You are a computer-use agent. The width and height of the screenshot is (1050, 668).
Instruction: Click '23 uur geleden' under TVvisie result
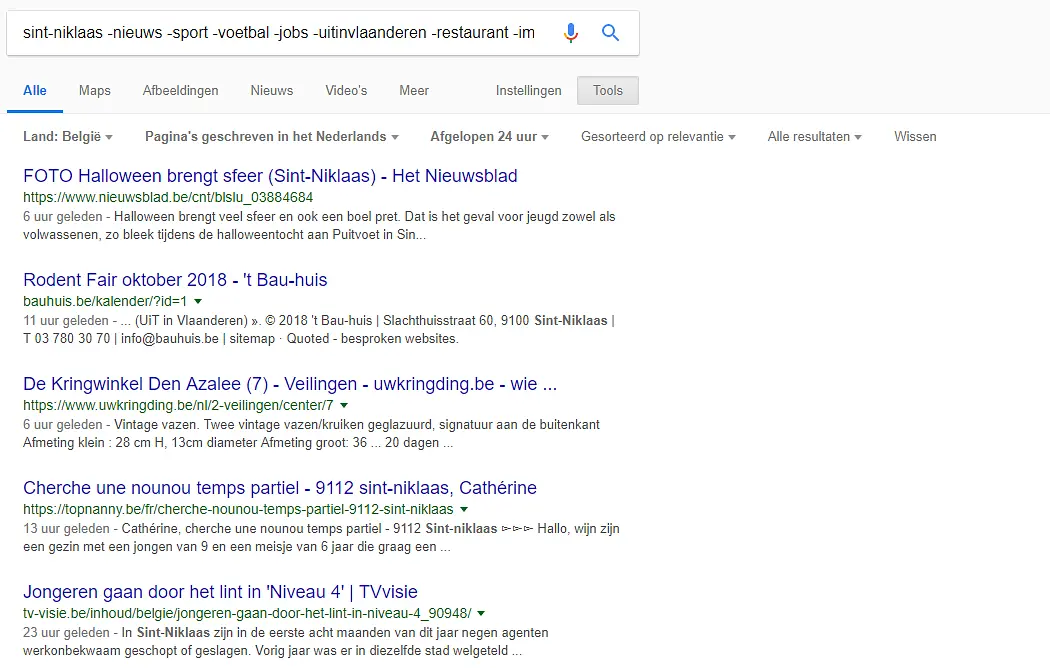tap(66, 633)
